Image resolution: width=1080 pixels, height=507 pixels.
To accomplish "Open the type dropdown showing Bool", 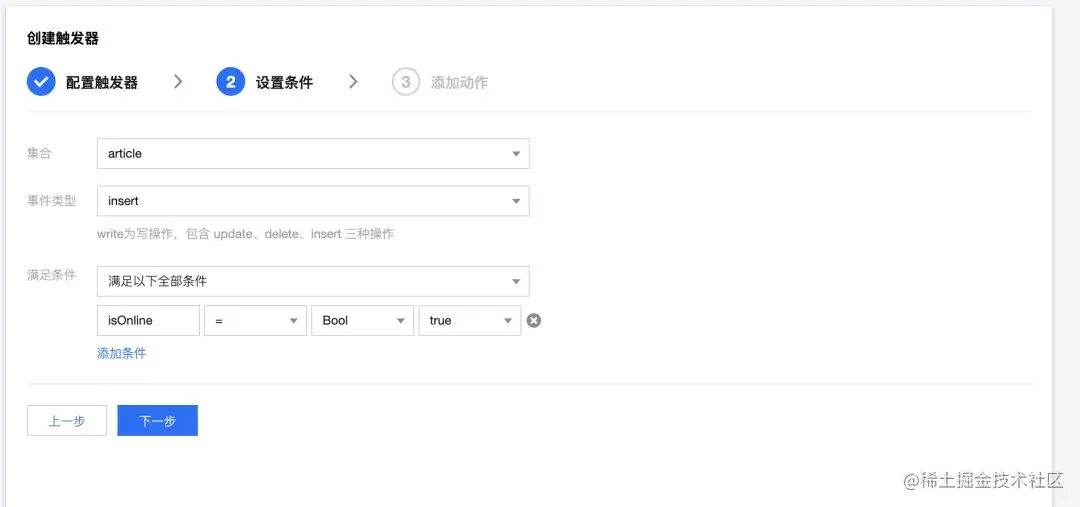I will (x=362, y=320).
